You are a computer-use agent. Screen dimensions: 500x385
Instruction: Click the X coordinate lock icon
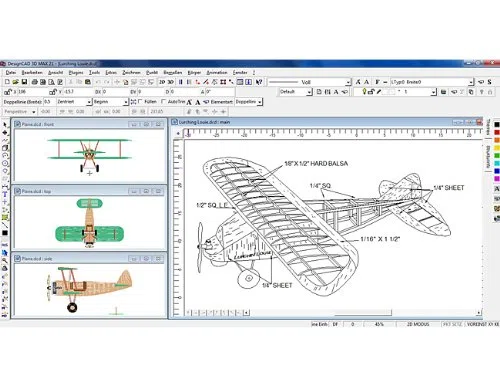8,92
